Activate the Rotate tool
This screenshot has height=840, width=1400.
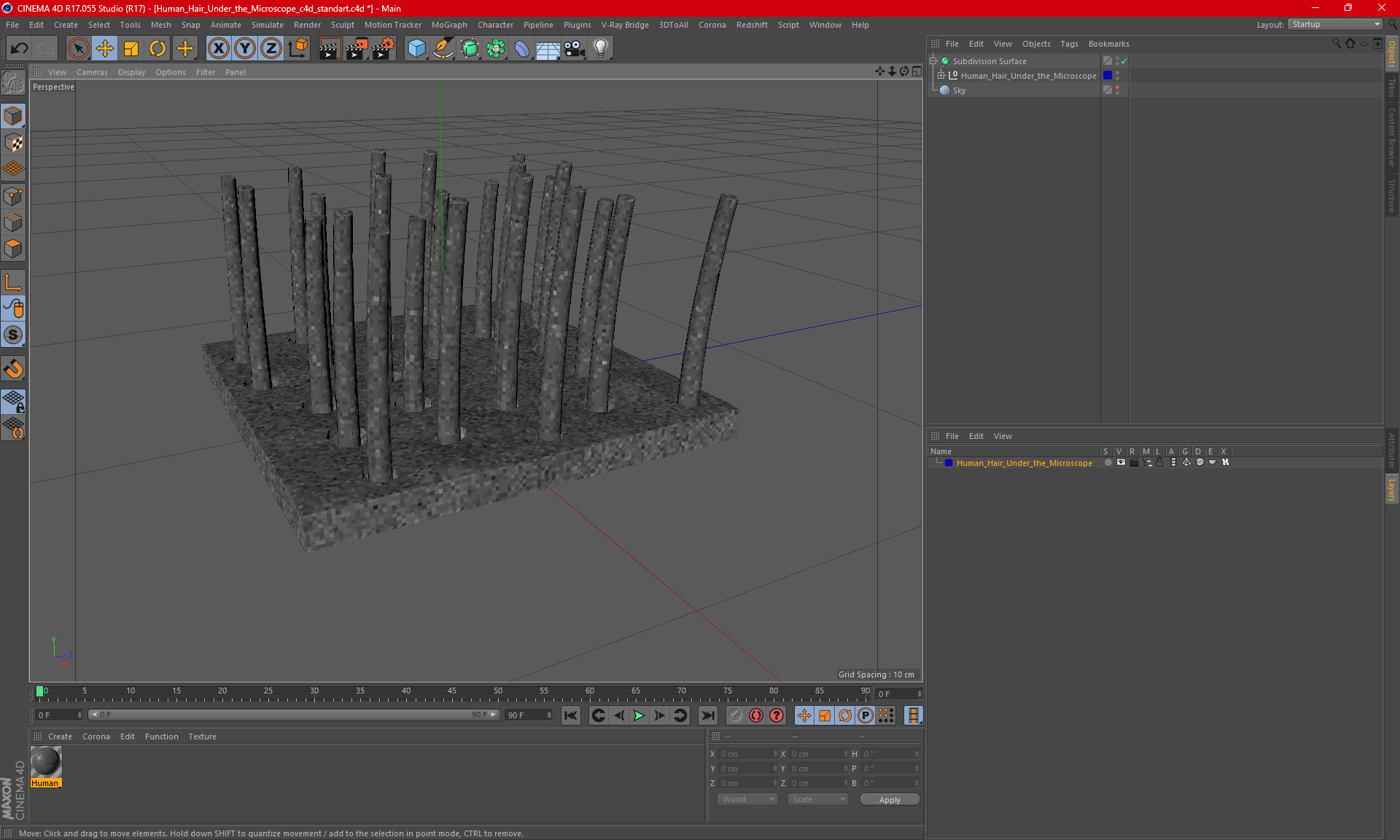(x=157, y=49)
